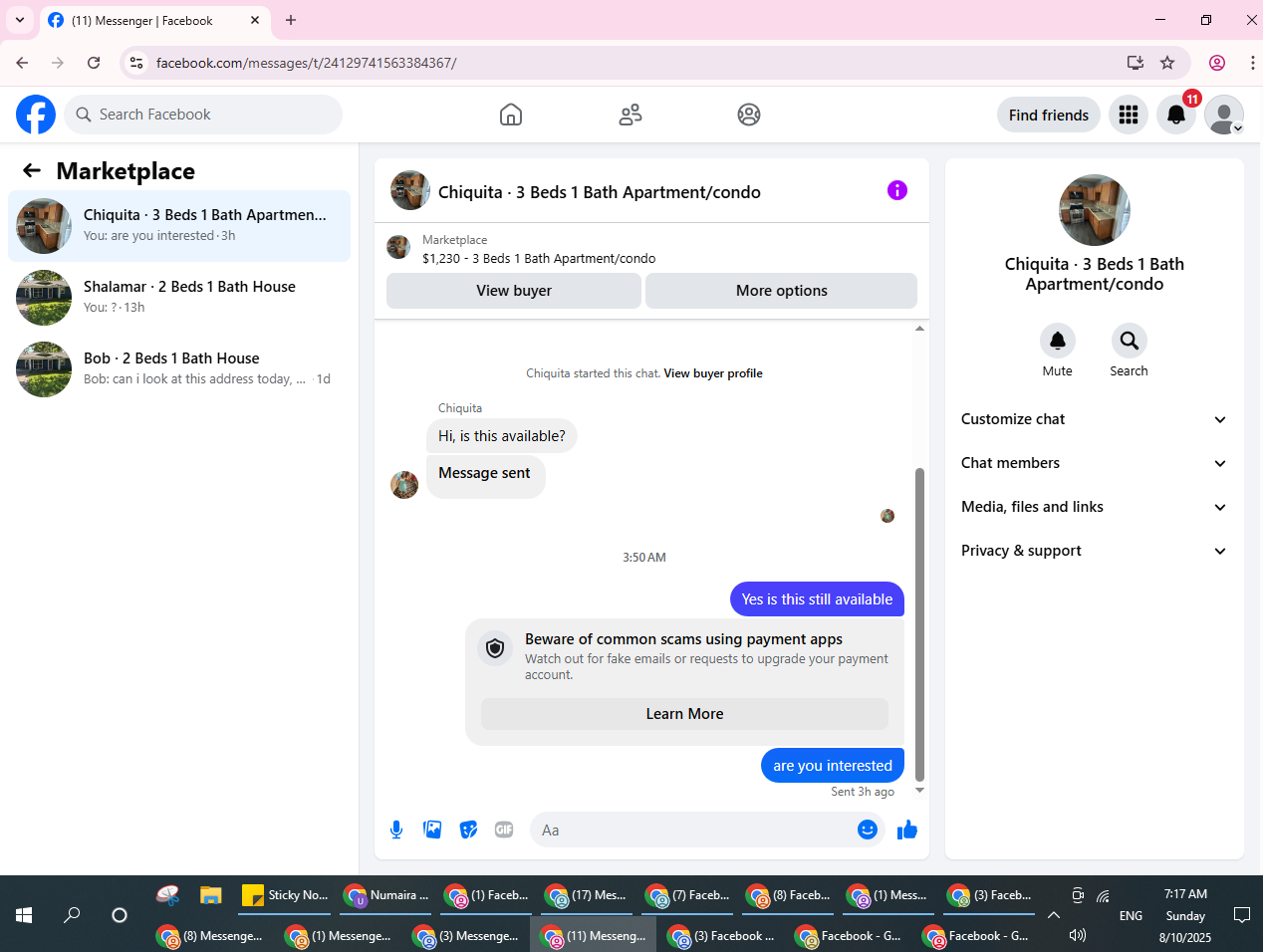Click chat scroll down arrow
Image resolution: width=1263 pixels, height=952 pixels.
click(919, 791)
